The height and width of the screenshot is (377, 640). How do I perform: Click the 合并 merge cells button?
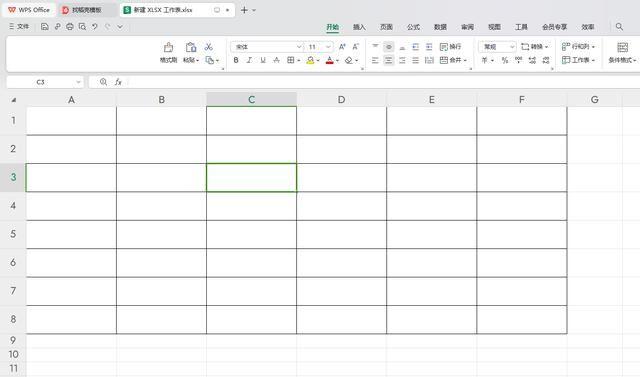[453, 60]
